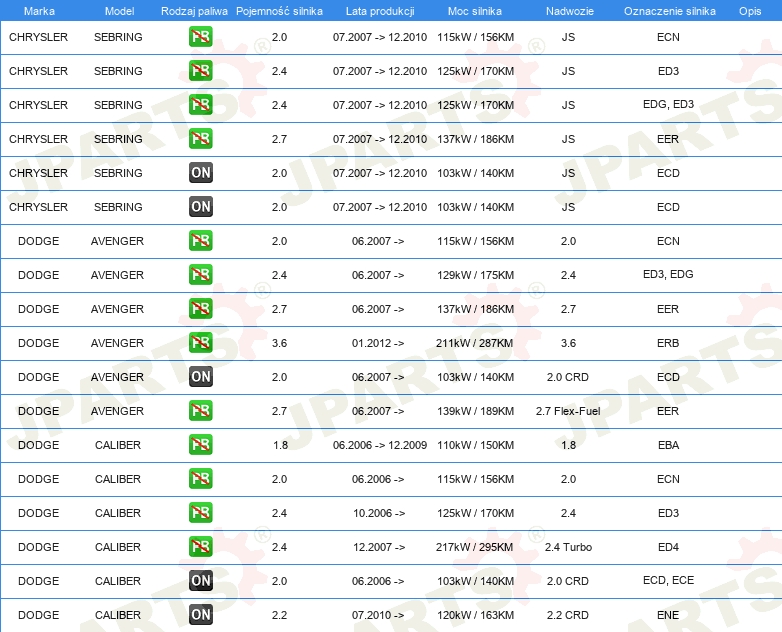
Task: Click diesel ON icon in Avenger 2.0 CRD row
Action: coord(200,377)
